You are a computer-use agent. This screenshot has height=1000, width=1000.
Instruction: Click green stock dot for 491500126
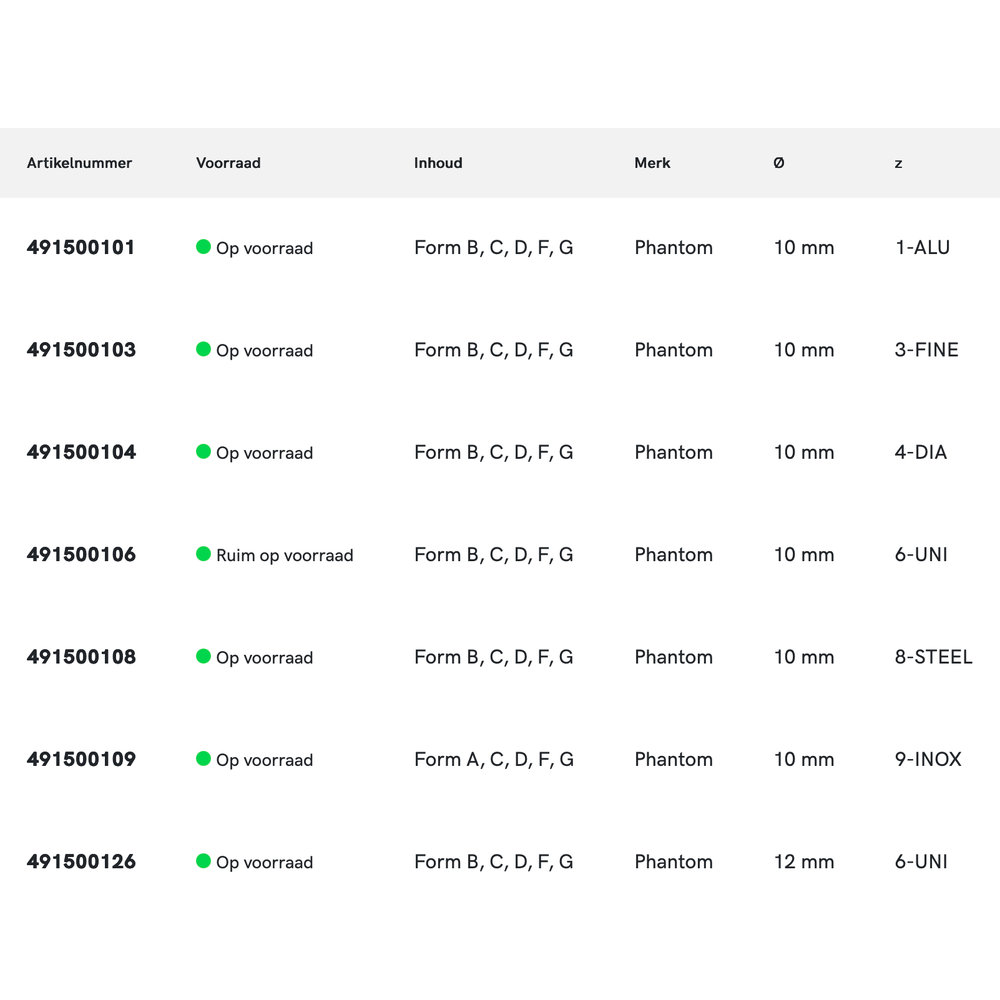coord(203,861)
